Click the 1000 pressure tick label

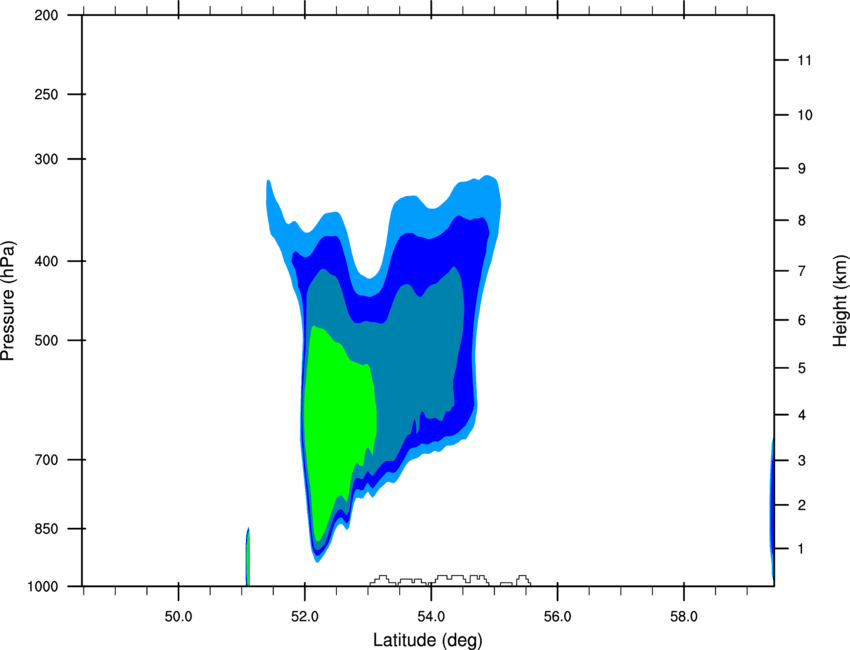point(42,586)
